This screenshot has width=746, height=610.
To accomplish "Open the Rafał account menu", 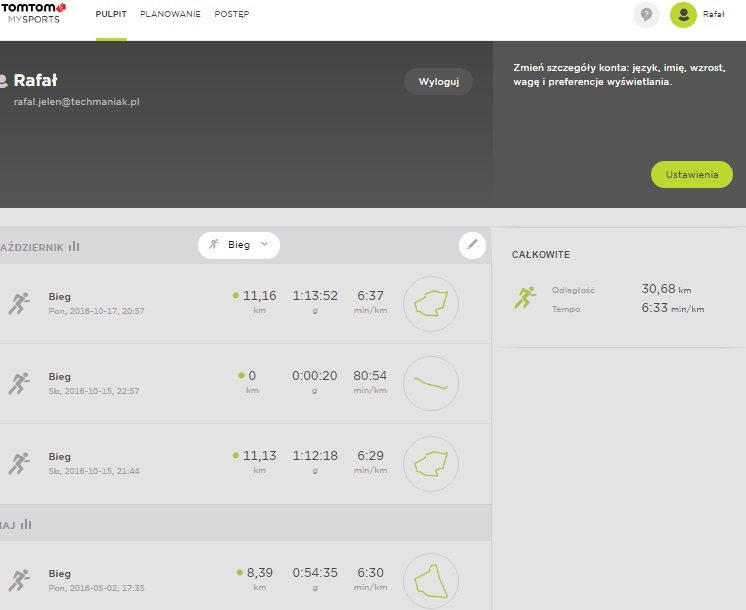I will pyautogui.click(x=714, y=15).
